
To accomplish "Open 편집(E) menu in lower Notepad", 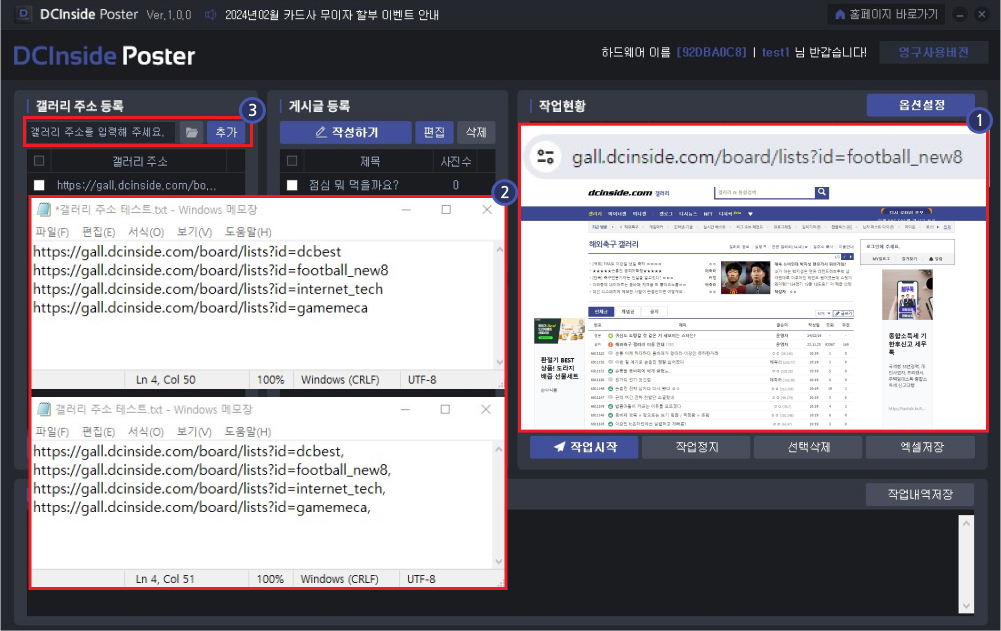I will [x=99, y=432].
